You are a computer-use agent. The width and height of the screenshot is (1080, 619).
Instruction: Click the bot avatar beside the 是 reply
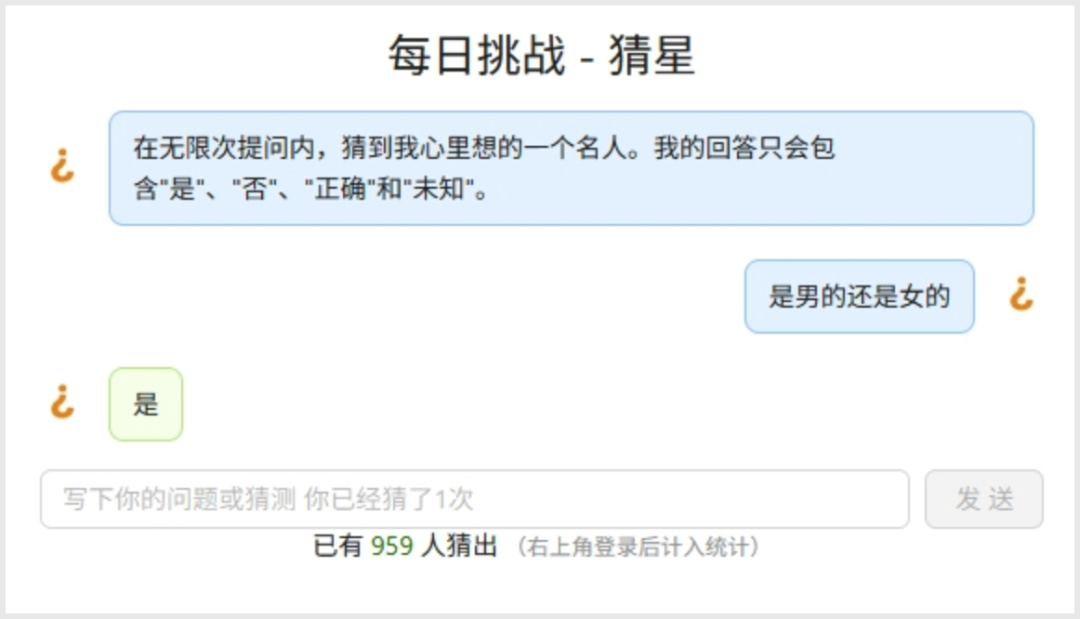point(62,402)
